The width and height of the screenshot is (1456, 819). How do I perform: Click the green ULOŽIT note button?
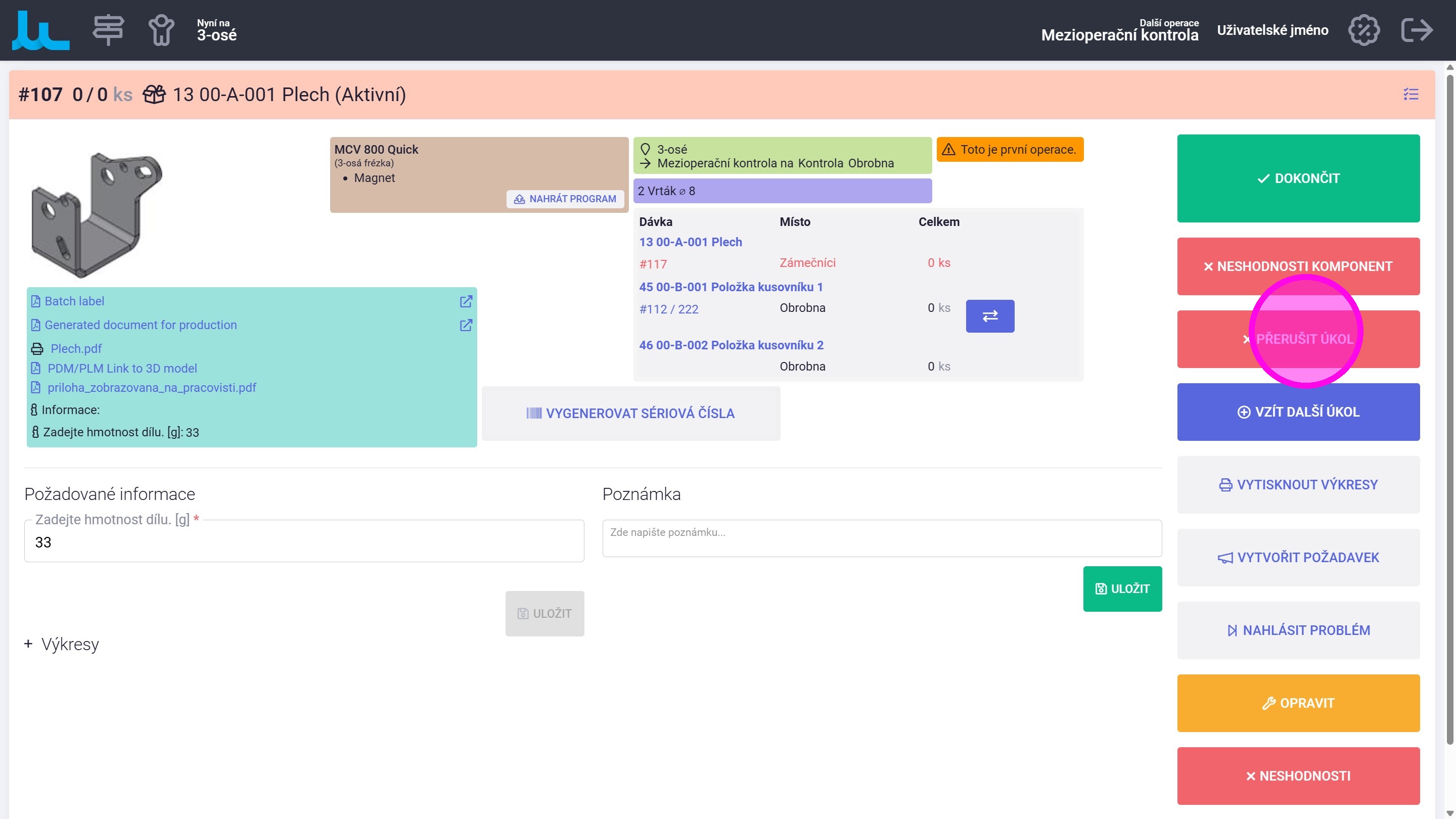point(1122,588)
